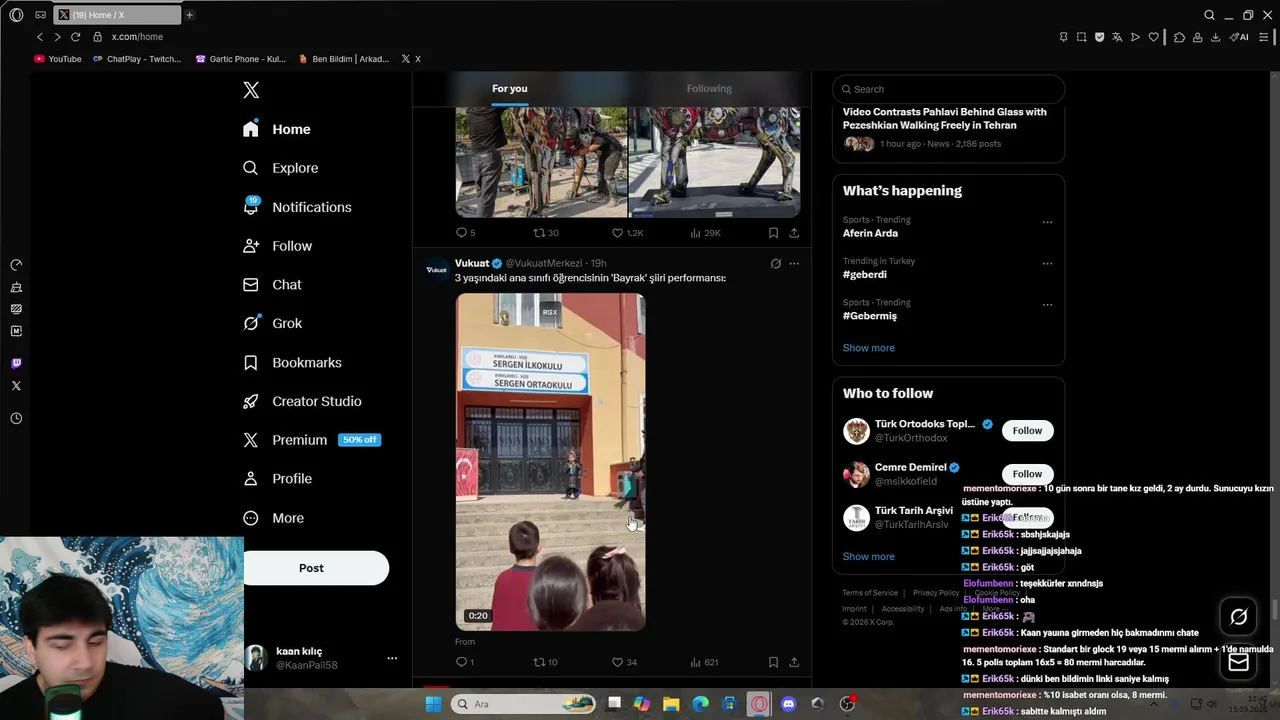This screenshot has width=1280, height=720.
Task: Repost the Vukuat post with 10 reposts
Action: coord(545,662)
